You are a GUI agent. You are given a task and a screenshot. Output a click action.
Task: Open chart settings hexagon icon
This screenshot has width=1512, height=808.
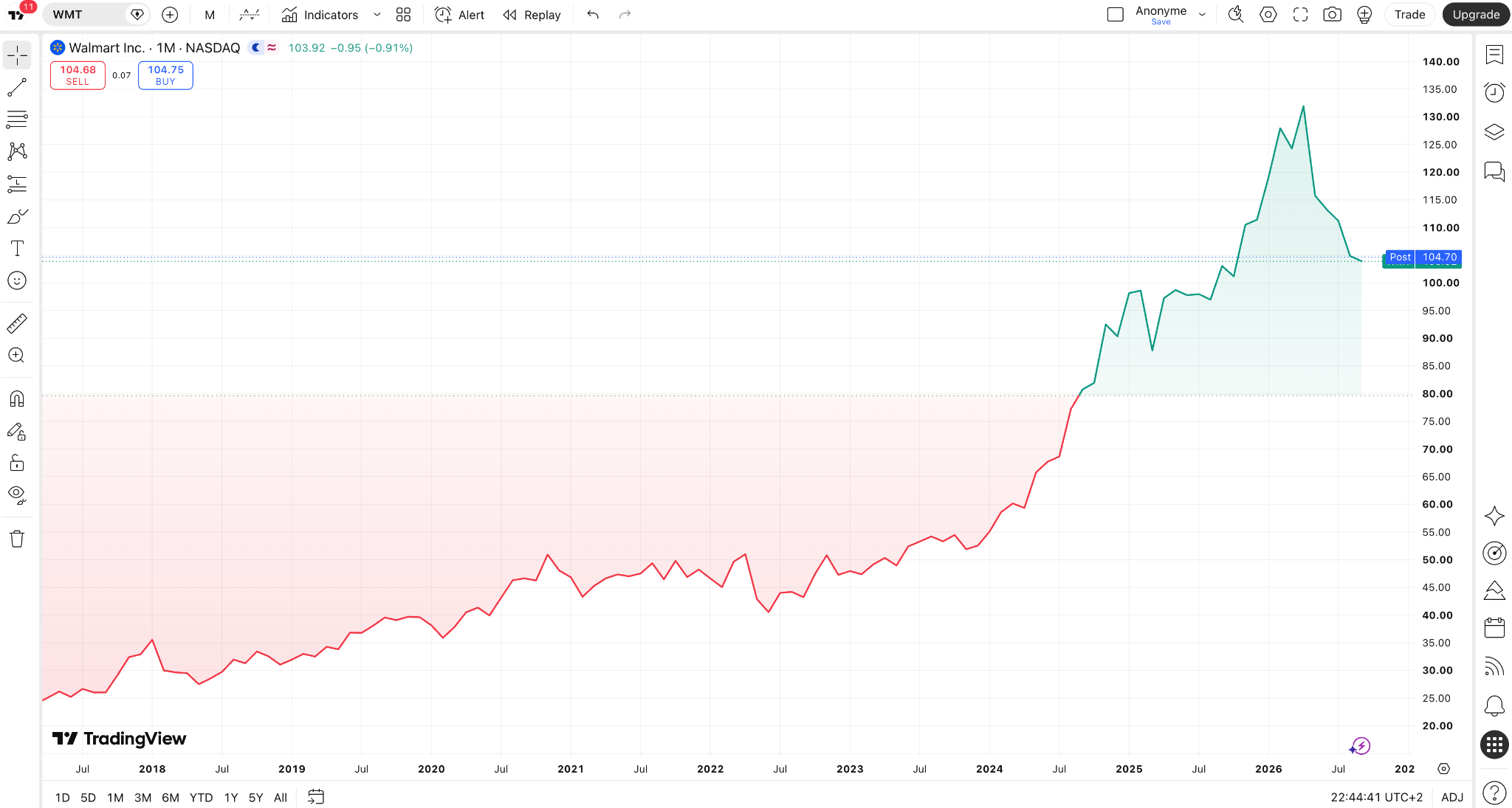pos(1268,15)
